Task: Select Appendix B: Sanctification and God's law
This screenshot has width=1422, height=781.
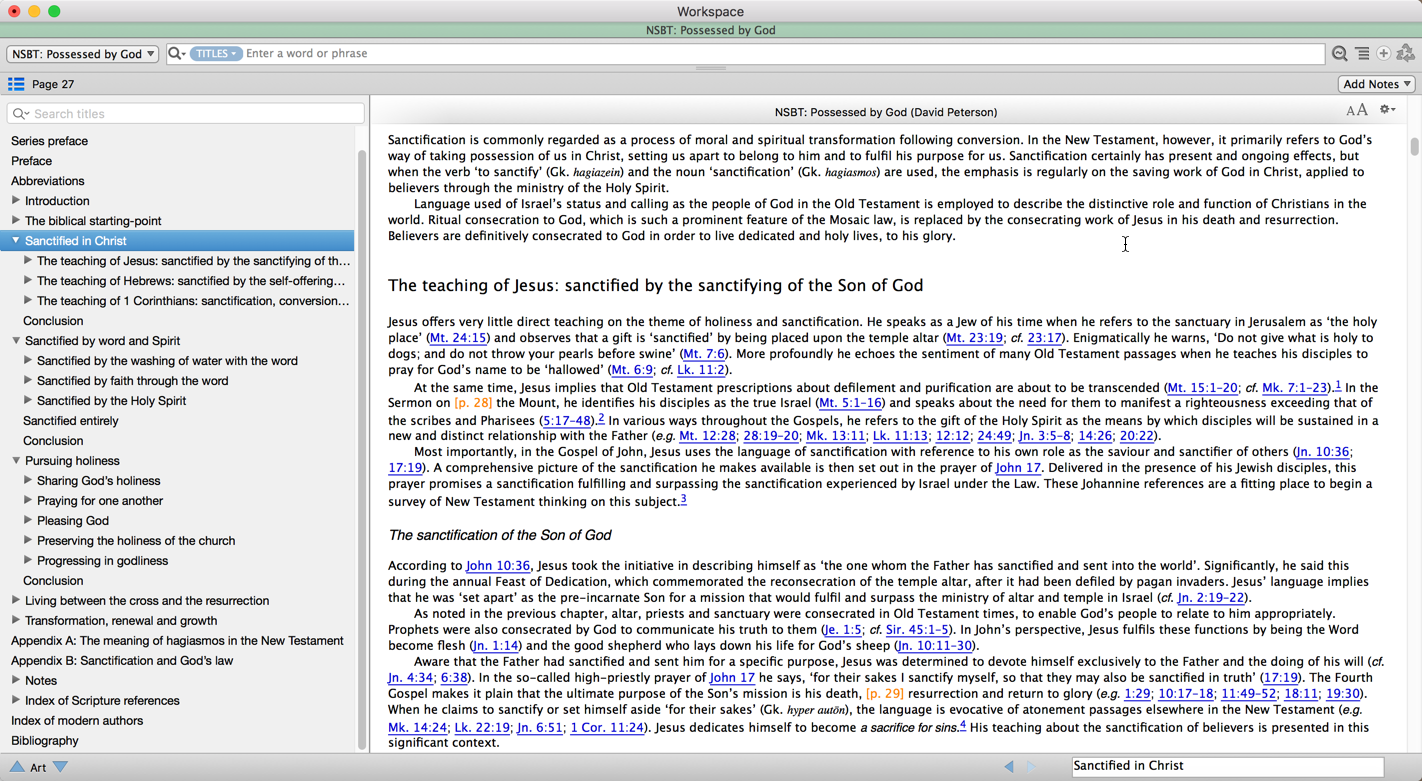Action: point(122,661)
